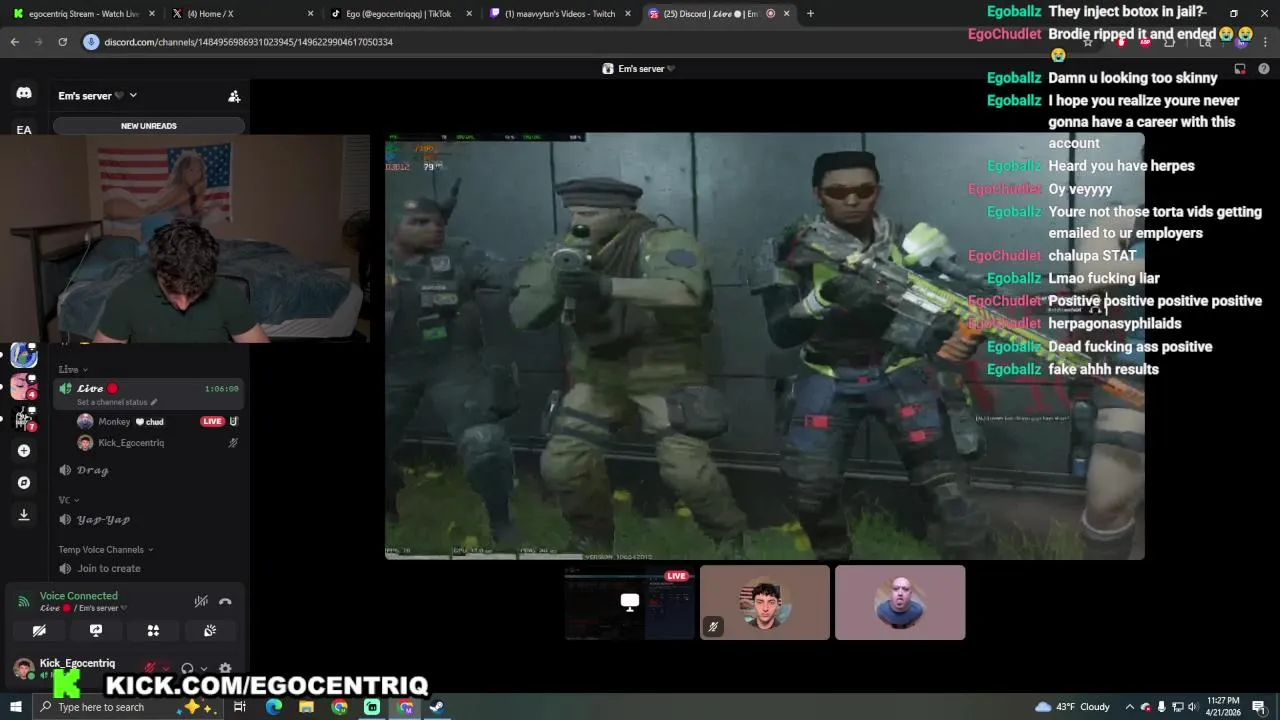This screenshot has height=720, width=1280.
Task: Go back with browser back arrow
Action: coord(15,42)
